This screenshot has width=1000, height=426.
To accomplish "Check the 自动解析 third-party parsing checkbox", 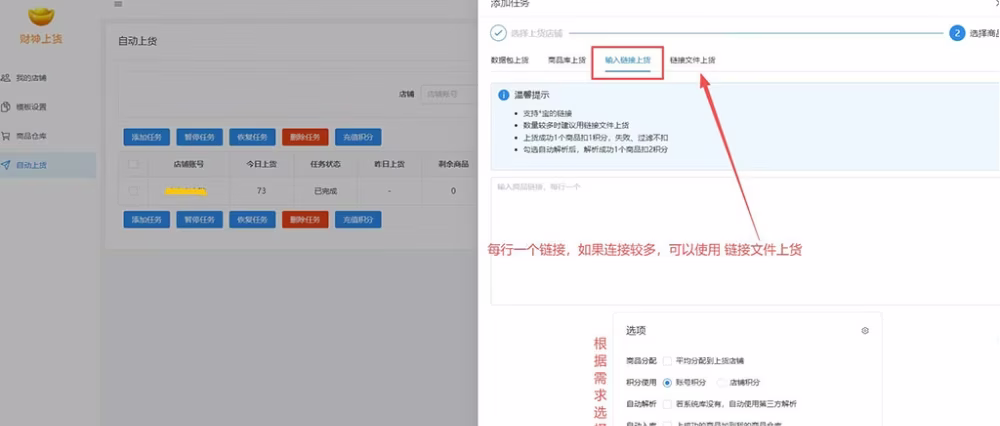I will coord(667,404).
